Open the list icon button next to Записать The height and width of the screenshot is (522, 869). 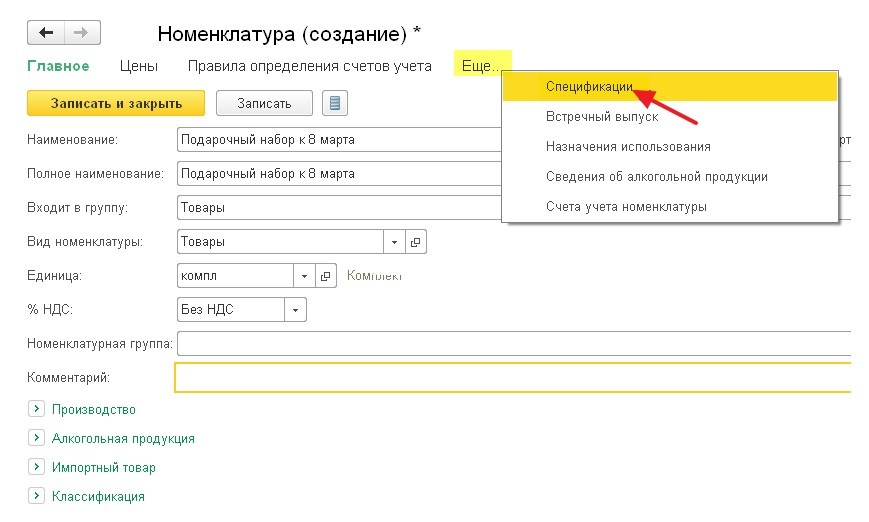pyautogui.click(x=335, y=103)
